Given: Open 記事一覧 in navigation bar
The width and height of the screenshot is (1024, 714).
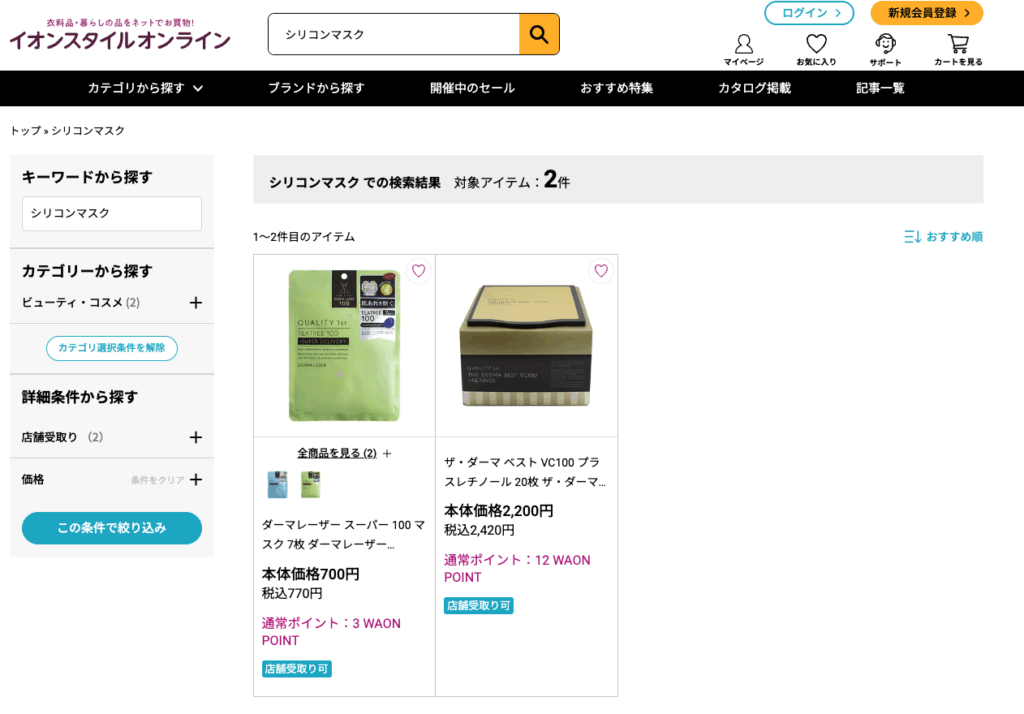Looking at the screenshot, I should click(x=880, y=88).
